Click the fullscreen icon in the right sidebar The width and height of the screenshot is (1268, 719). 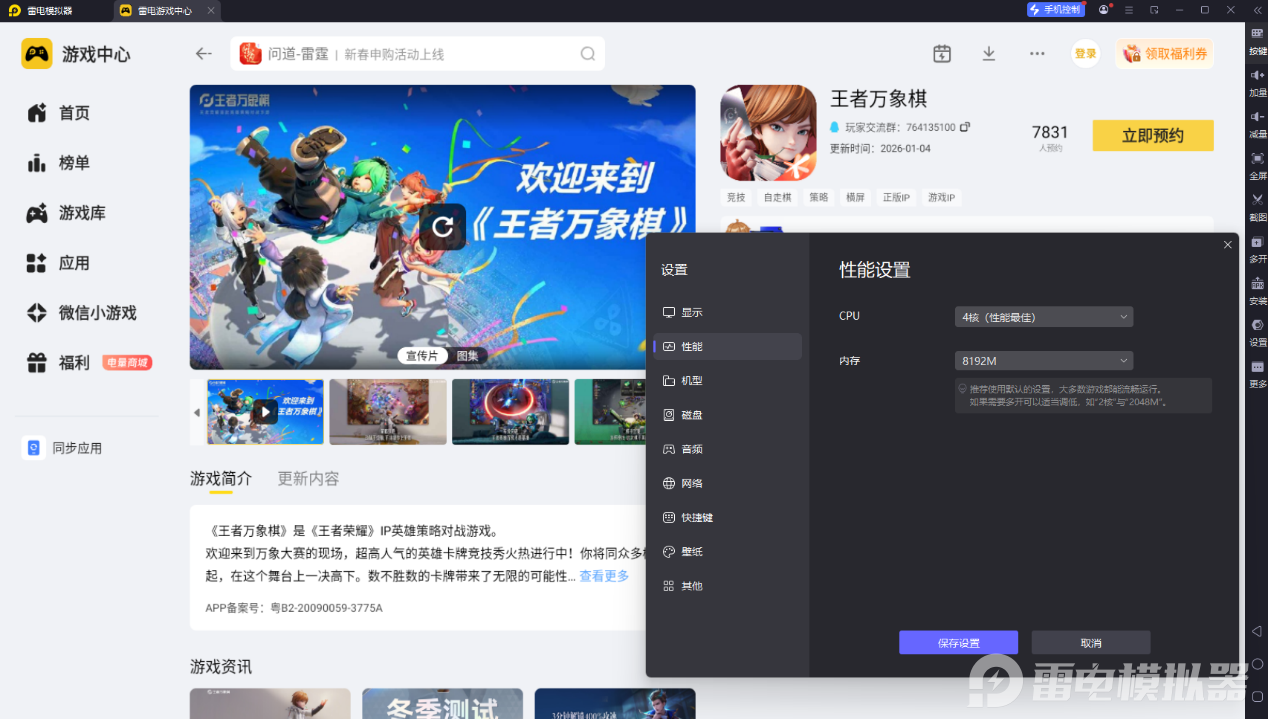(x=1257, y=159)
